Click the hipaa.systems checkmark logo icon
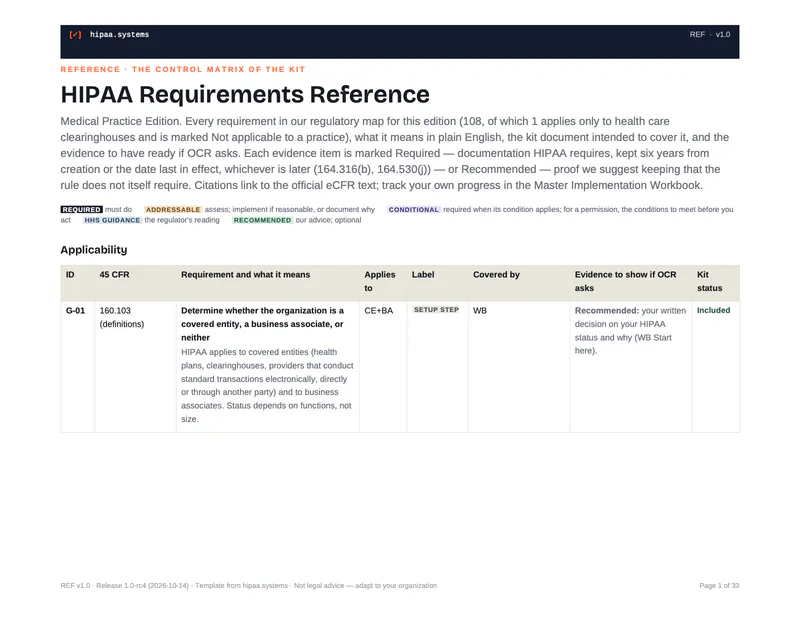Viewport: 800px width, 618px height. pyautogui.click(x=75, y=35)
